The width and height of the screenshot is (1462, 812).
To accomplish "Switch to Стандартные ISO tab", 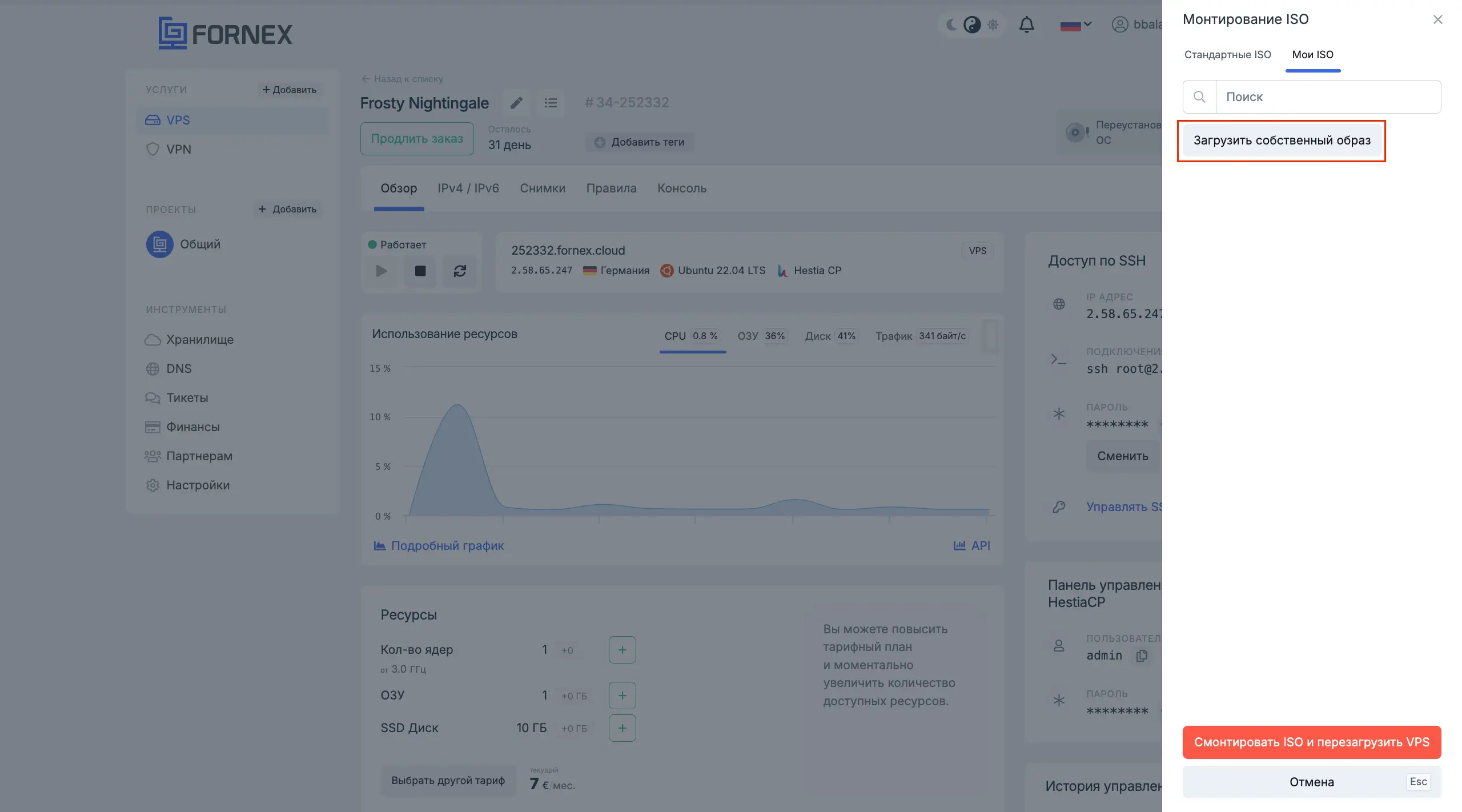I will [1227, 55].
